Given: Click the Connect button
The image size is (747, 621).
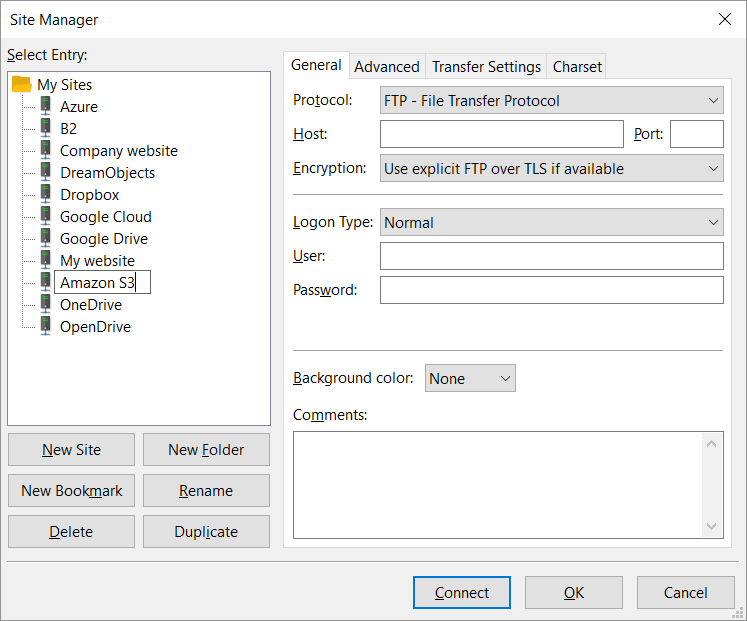Looking at the screenshot, I should pos(462,592).
